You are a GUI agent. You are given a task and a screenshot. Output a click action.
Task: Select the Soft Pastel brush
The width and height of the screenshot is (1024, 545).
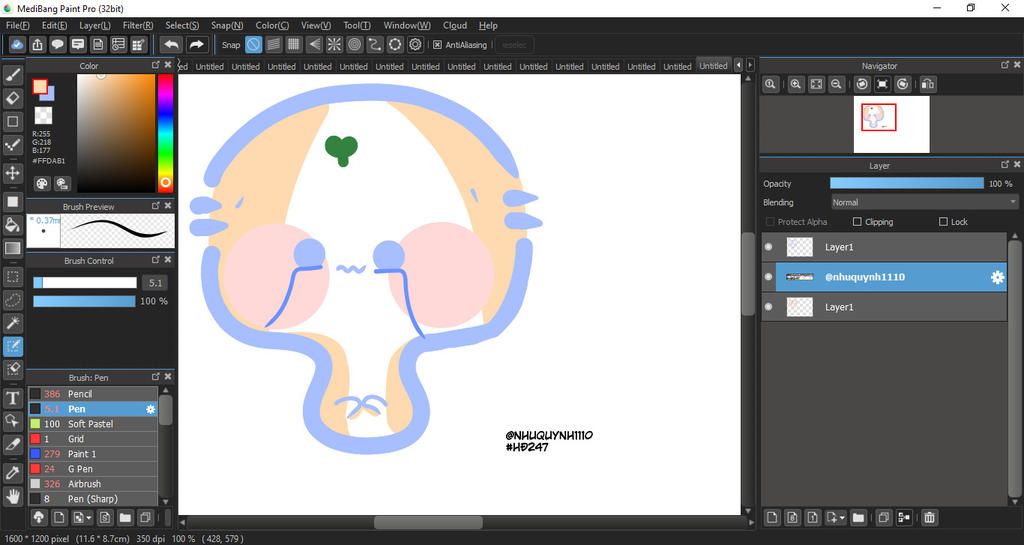pyautogui.click(x=93, y=424)
